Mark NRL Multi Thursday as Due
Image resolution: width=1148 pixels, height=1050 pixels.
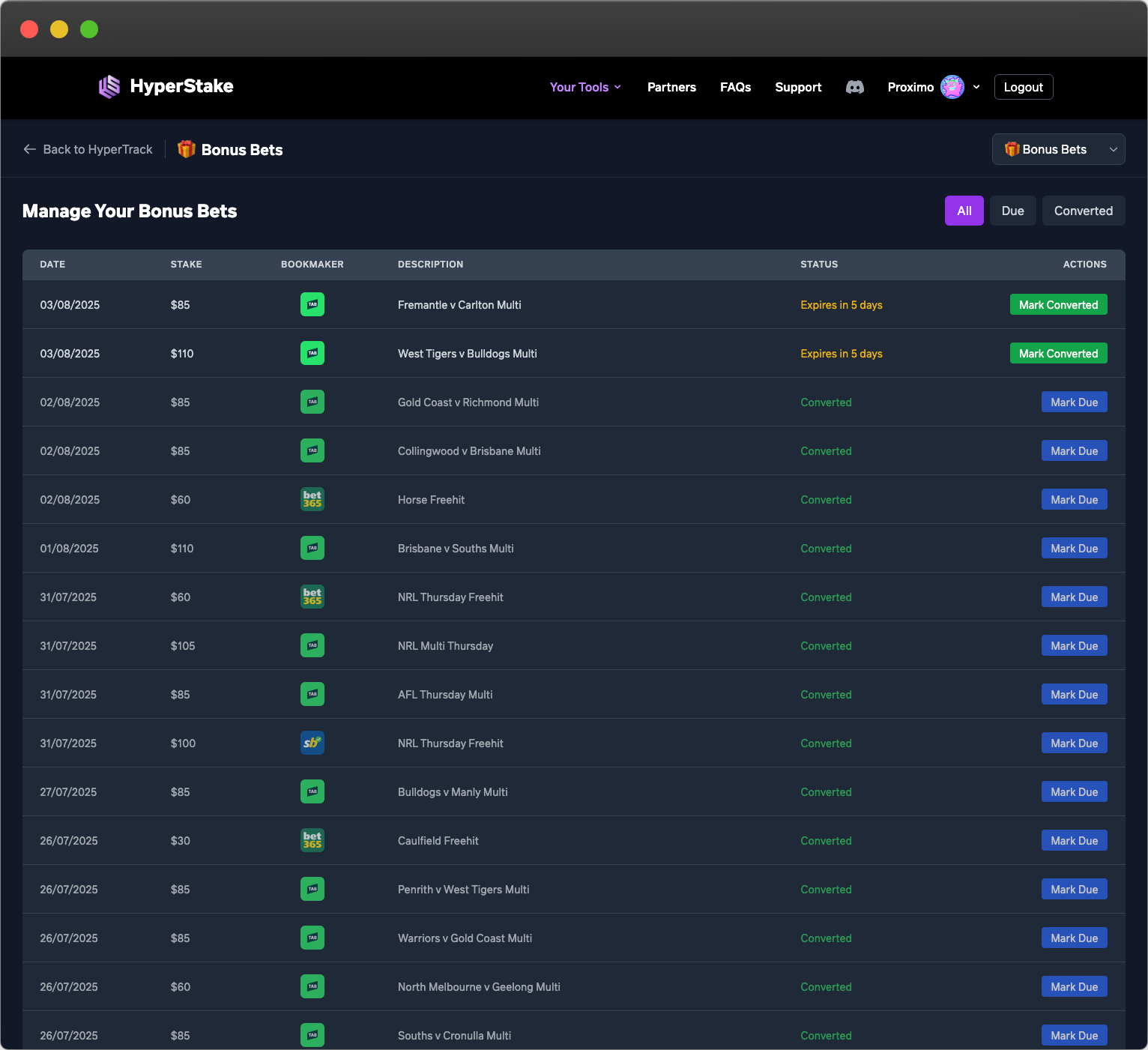pos(1075,645)
